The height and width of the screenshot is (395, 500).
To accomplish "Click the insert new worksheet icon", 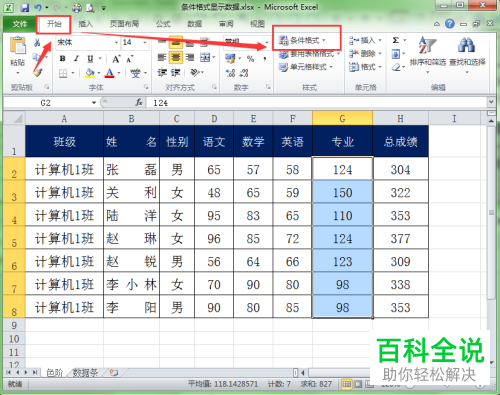I will 114,373.
